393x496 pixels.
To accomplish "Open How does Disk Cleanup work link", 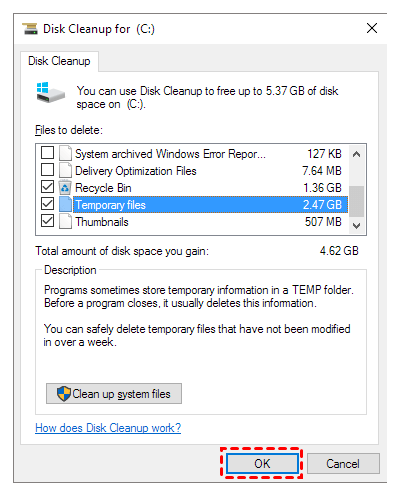I will (x=108, y=428).
